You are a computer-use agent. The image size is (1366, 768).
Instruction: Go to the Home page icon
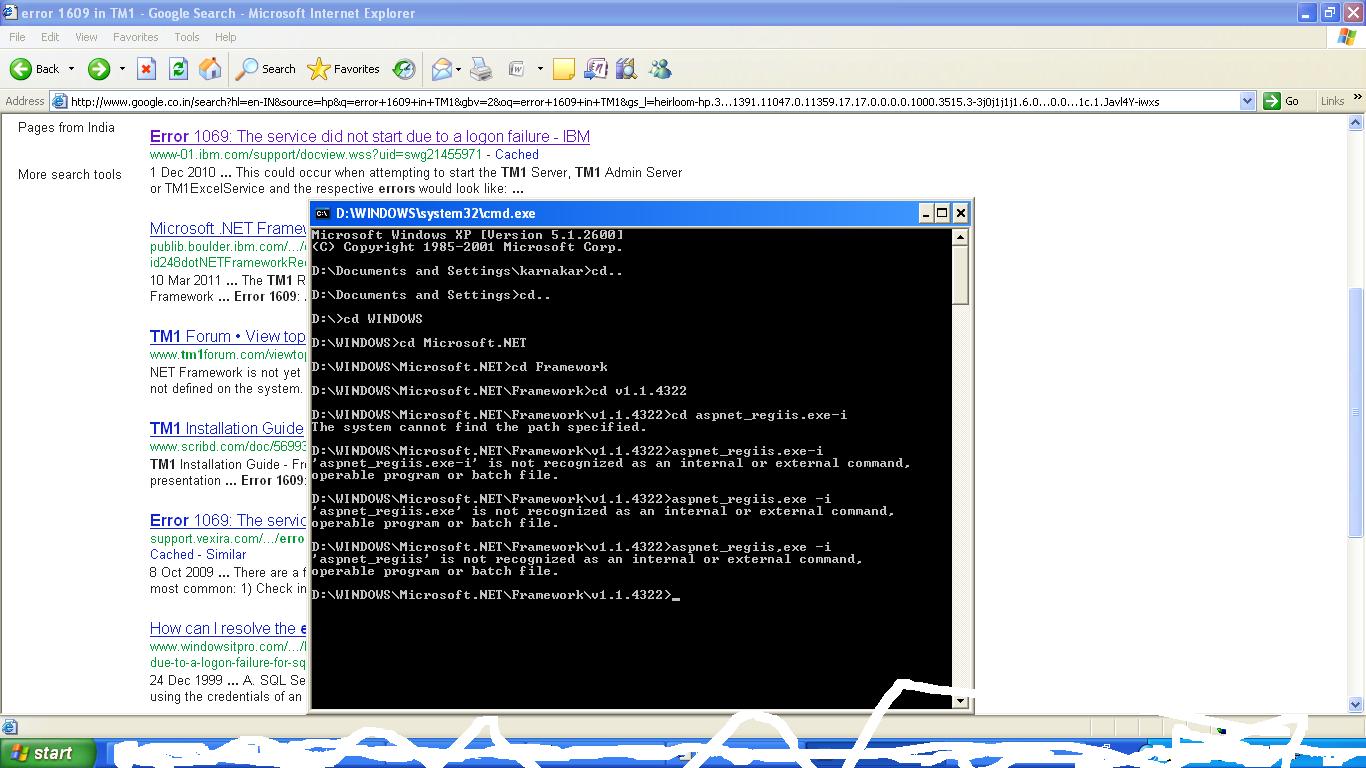210,69
